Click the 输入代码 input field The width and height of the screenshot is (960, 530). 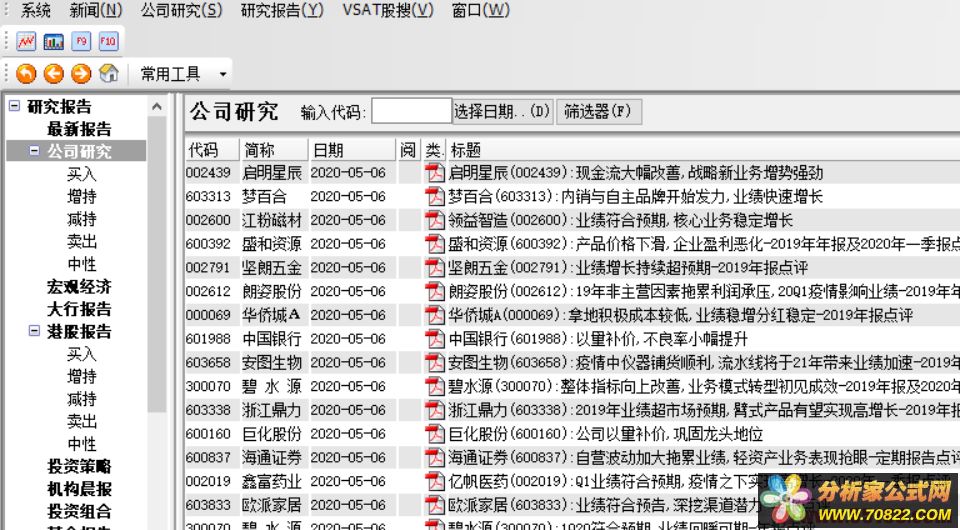[x=411, y=111]
